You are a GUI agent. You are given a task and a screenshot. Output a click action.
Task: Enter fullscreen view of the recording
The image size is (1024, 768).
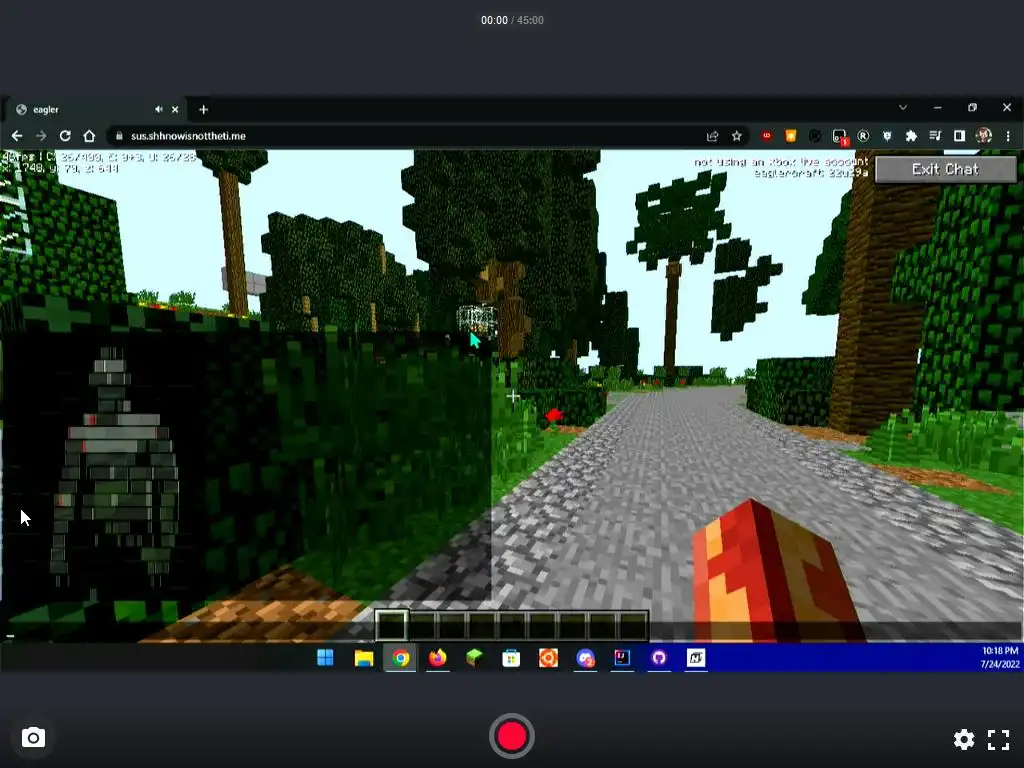pos(998,739)
